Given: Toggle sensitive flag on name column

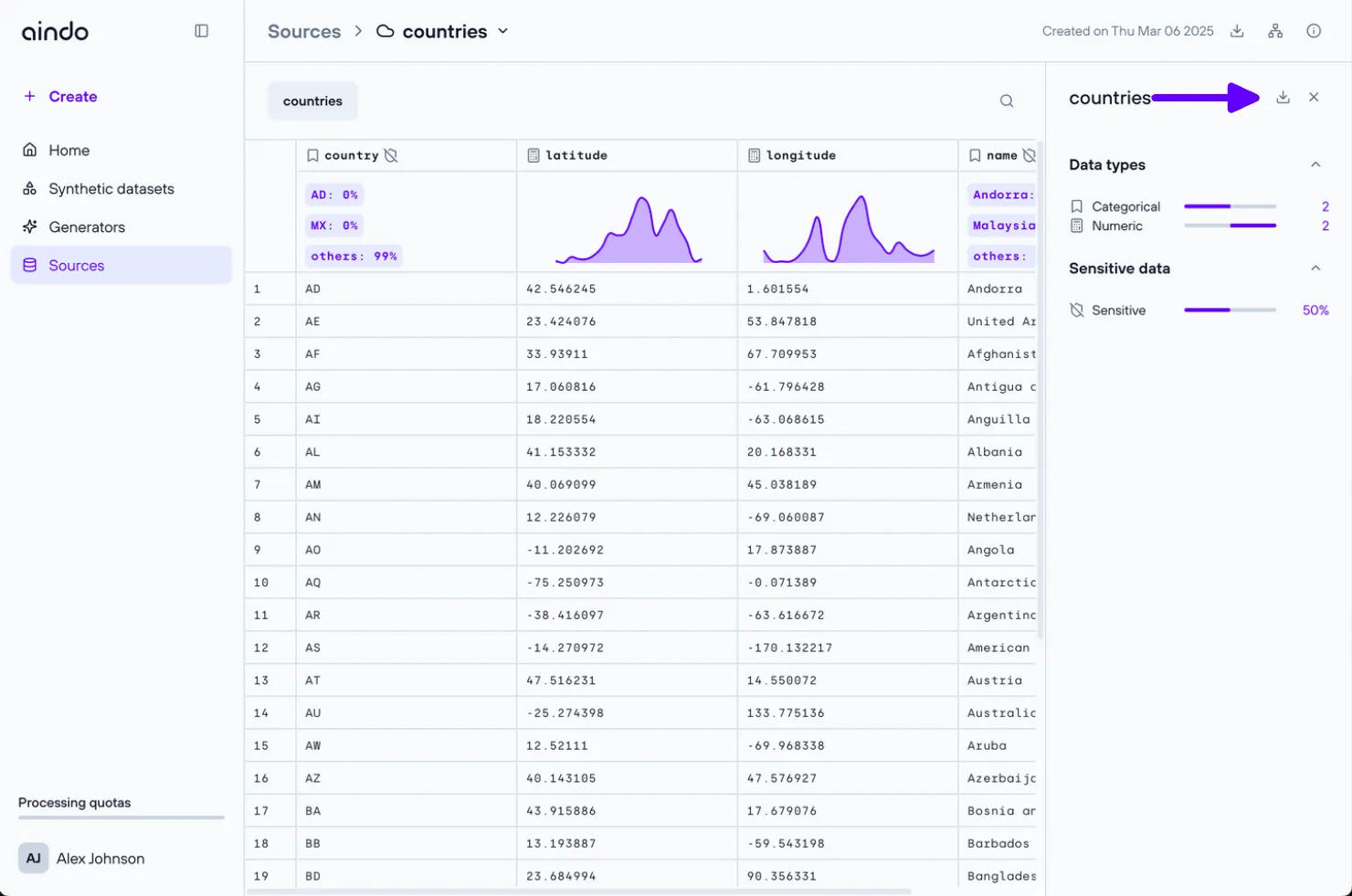Looking at the screenshot, I should coord(1029,155).
